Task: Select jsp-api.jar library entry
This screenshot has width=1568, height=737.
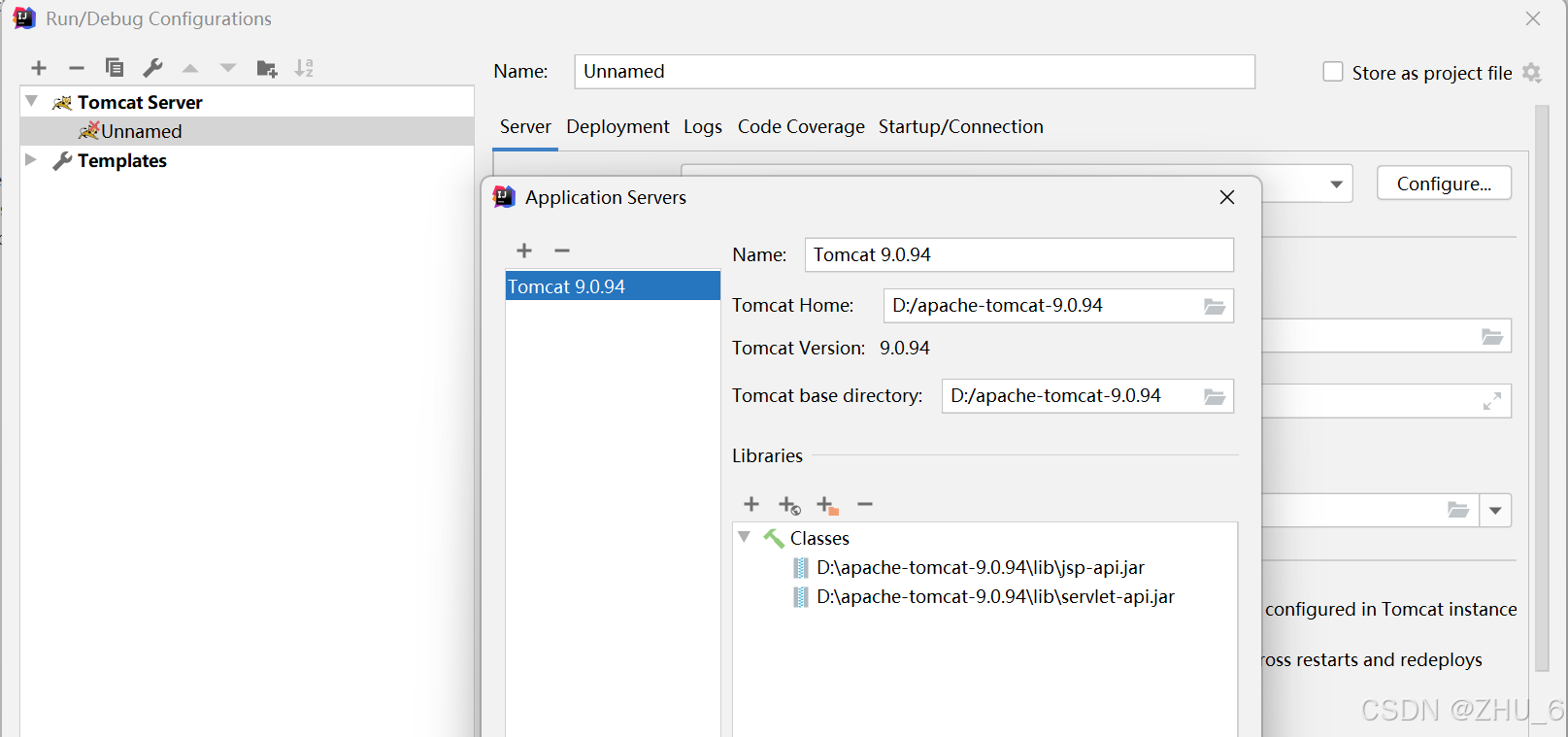Action: pos(980,567)
